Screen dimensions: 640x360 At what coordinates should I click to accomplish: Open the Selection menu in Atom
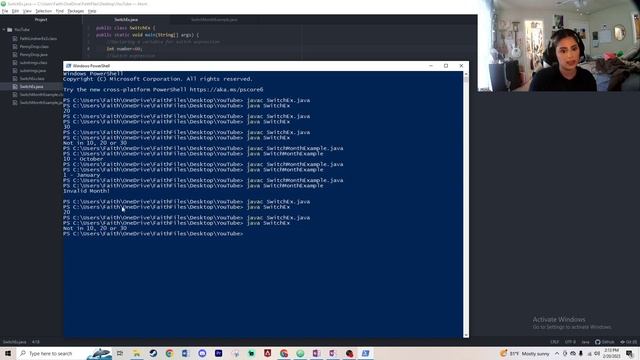click(43, 11)
